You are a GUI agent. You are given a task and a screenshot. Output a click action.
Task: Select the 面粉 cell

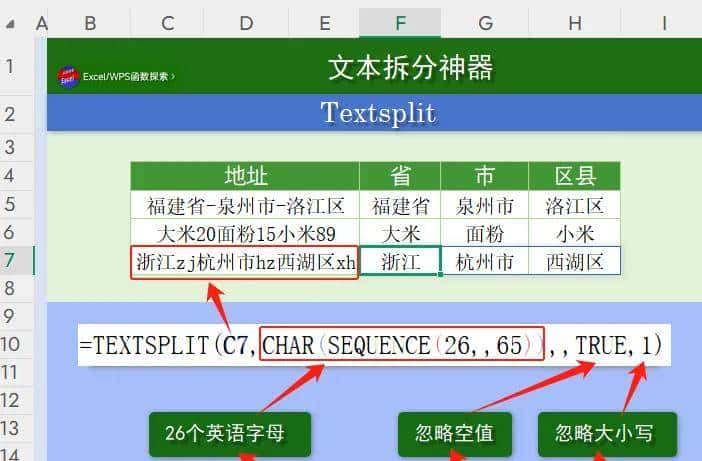click(x=485, y=233)
